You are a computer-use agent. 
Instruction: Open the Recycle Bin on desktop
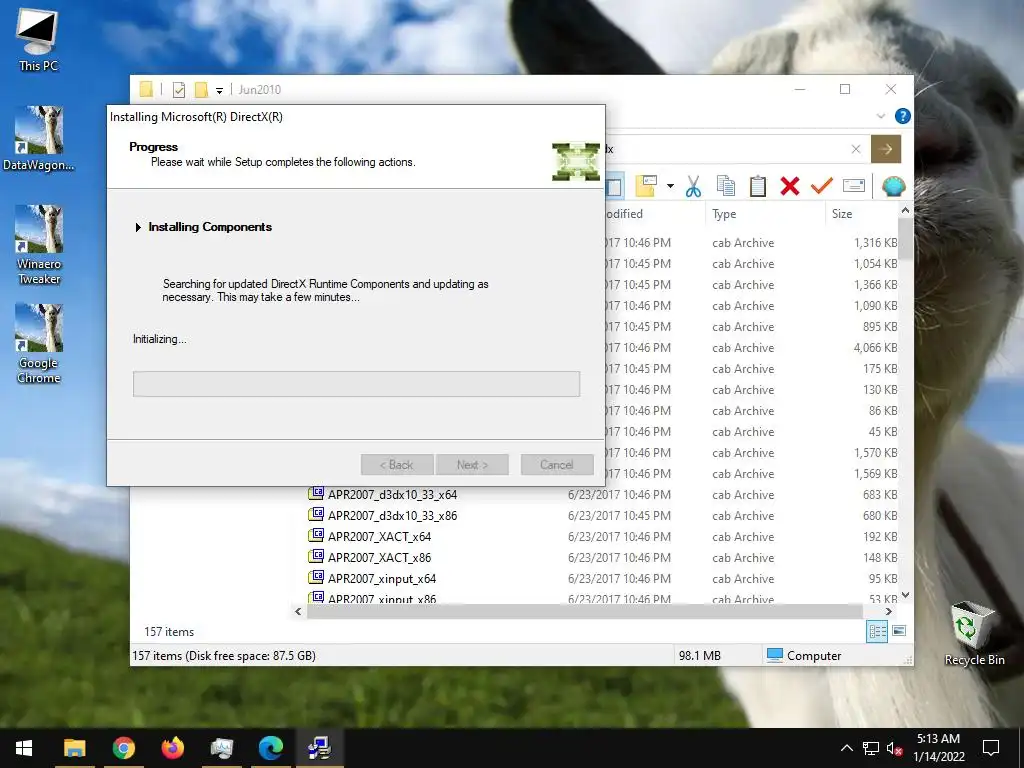coord(974,633)
